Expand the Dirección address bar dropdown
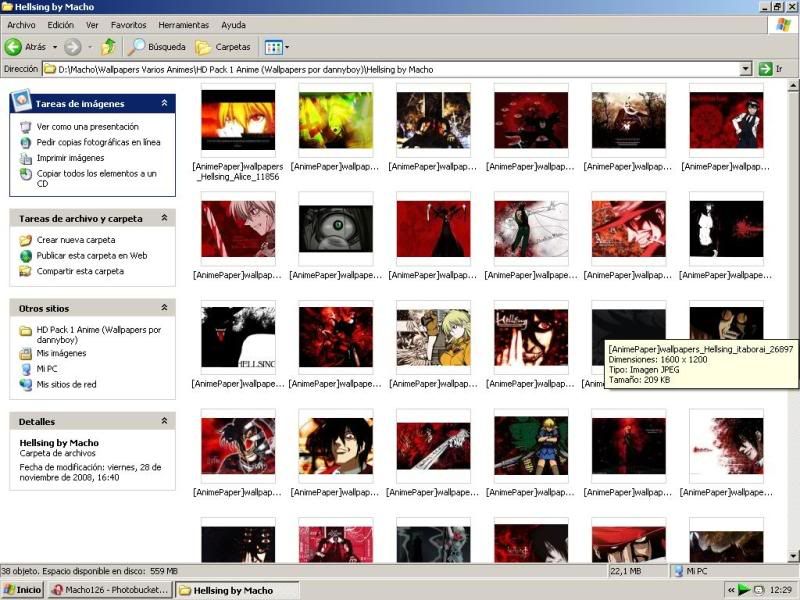Image resolution: width=800 pixels, height=600 pixels. 745,69
